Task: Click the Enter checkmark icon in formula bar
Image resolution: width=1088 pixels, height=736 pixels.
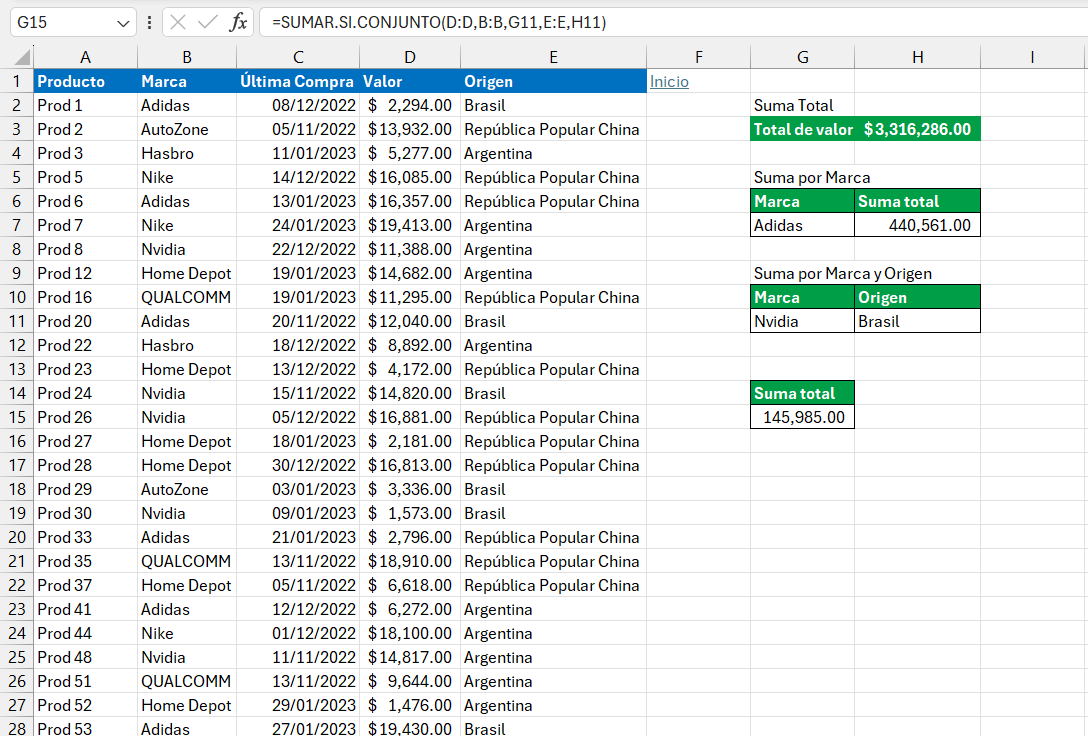Action: pos(208,22)
